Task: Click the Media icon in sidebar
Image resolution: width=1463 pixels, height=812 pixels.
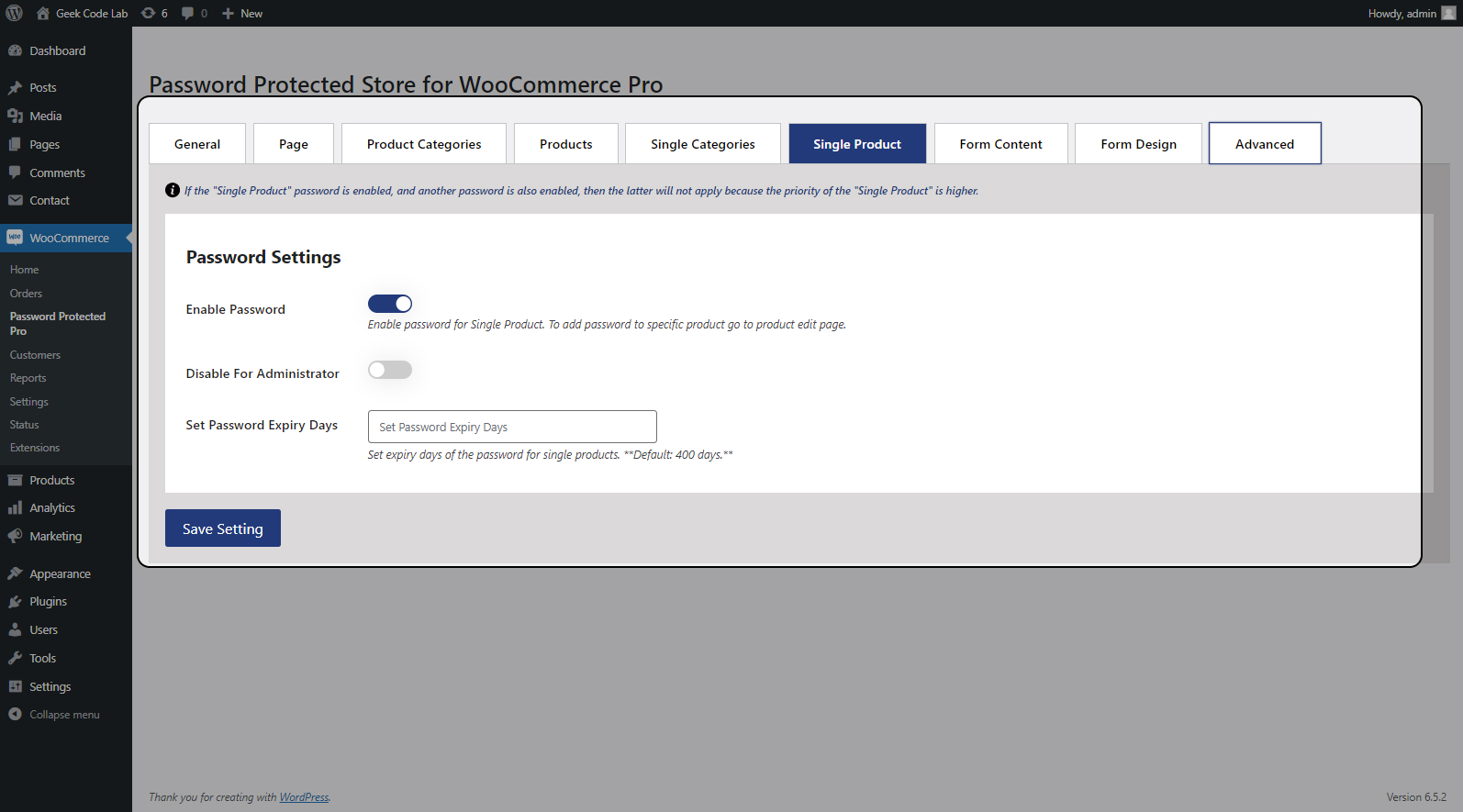Action: (15, 116)
